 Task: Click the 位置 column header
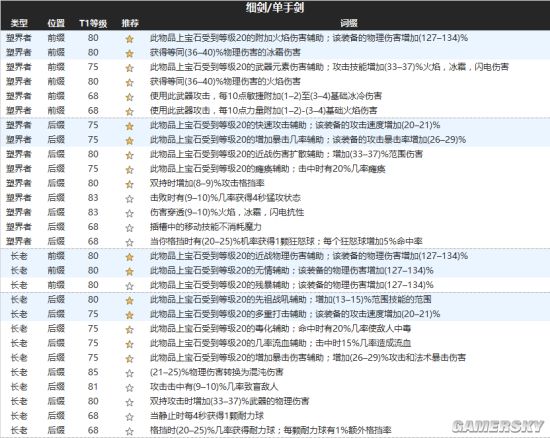(56, 23)
